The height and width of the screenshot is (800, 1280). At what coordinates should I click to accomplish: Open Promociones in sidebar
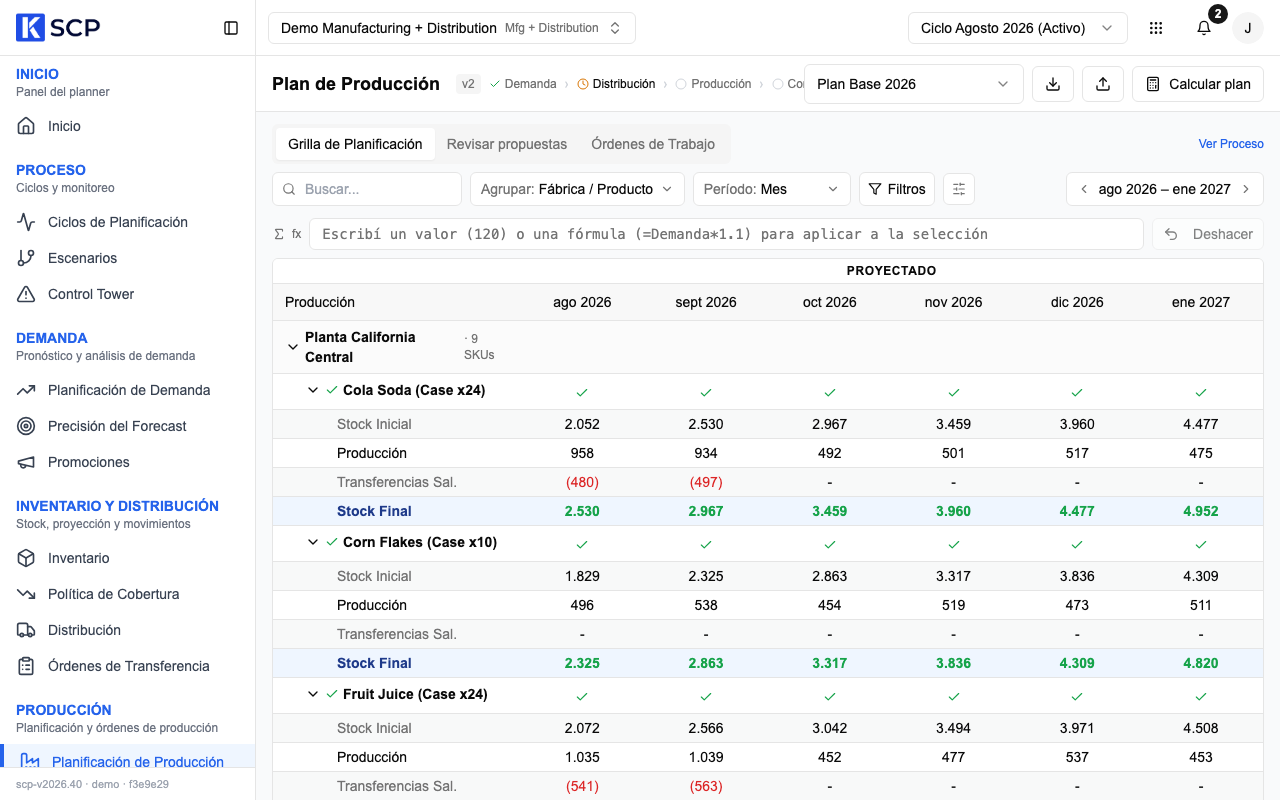click(x=128, y=462)
